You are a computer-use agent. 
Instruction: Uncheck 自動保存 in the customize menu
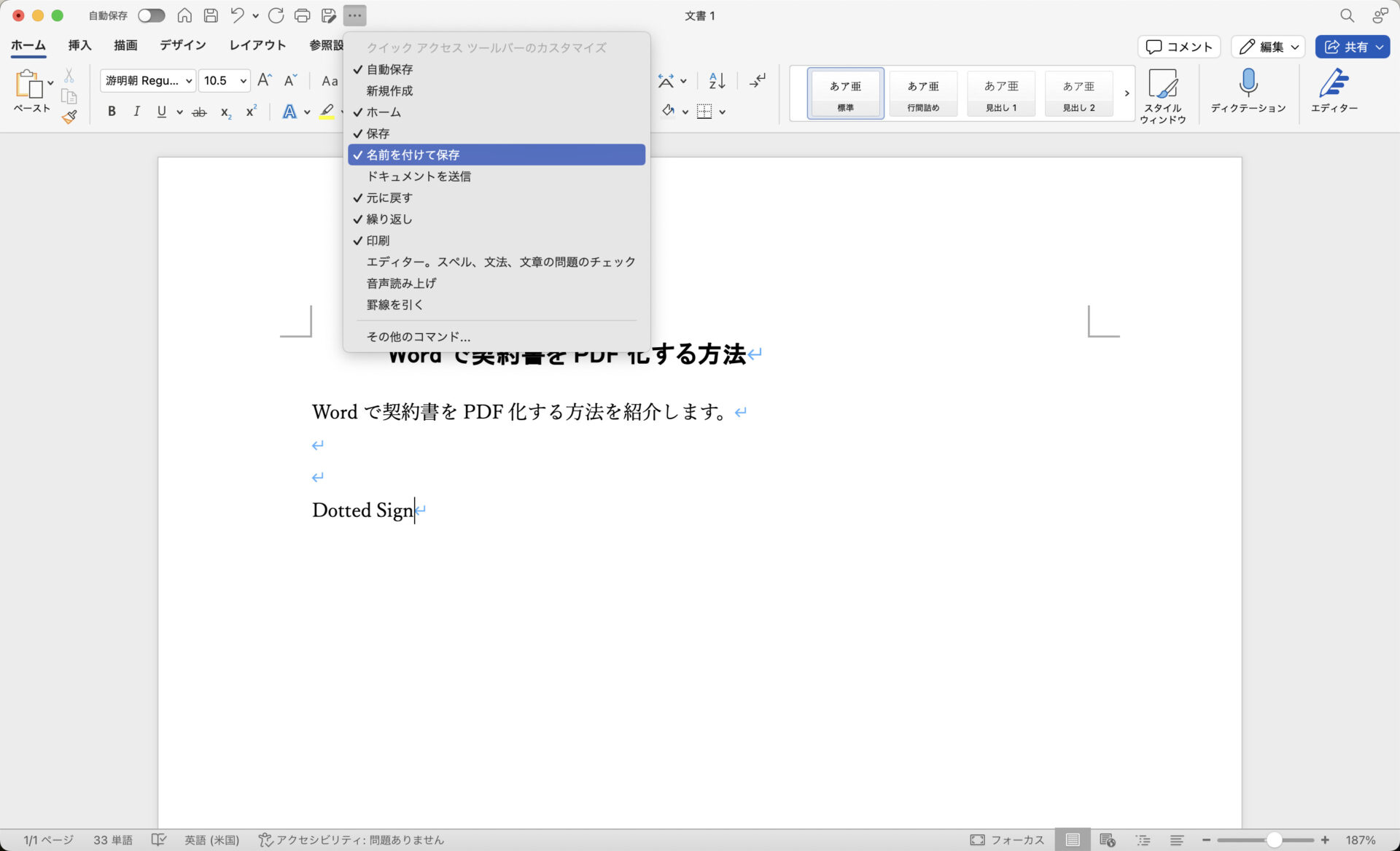tap(497, 69)
